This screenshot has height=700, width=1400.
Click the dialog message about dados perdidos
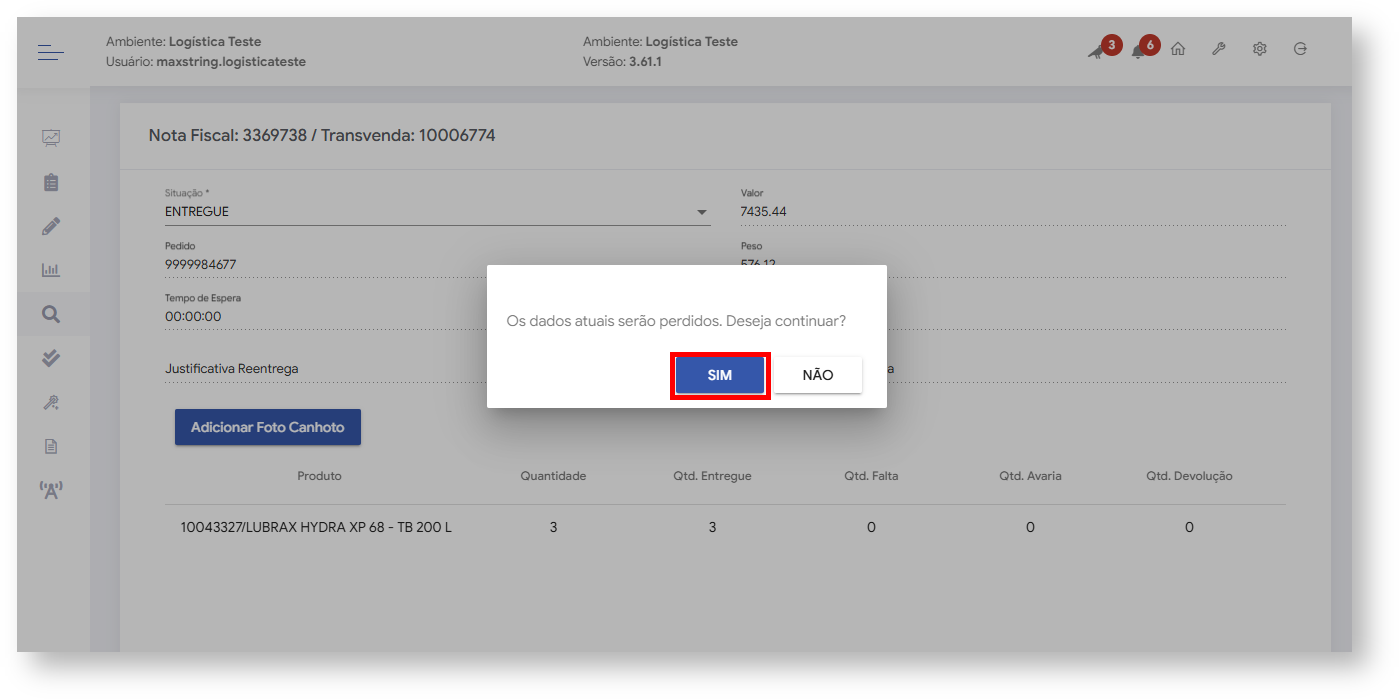(676, 321)
